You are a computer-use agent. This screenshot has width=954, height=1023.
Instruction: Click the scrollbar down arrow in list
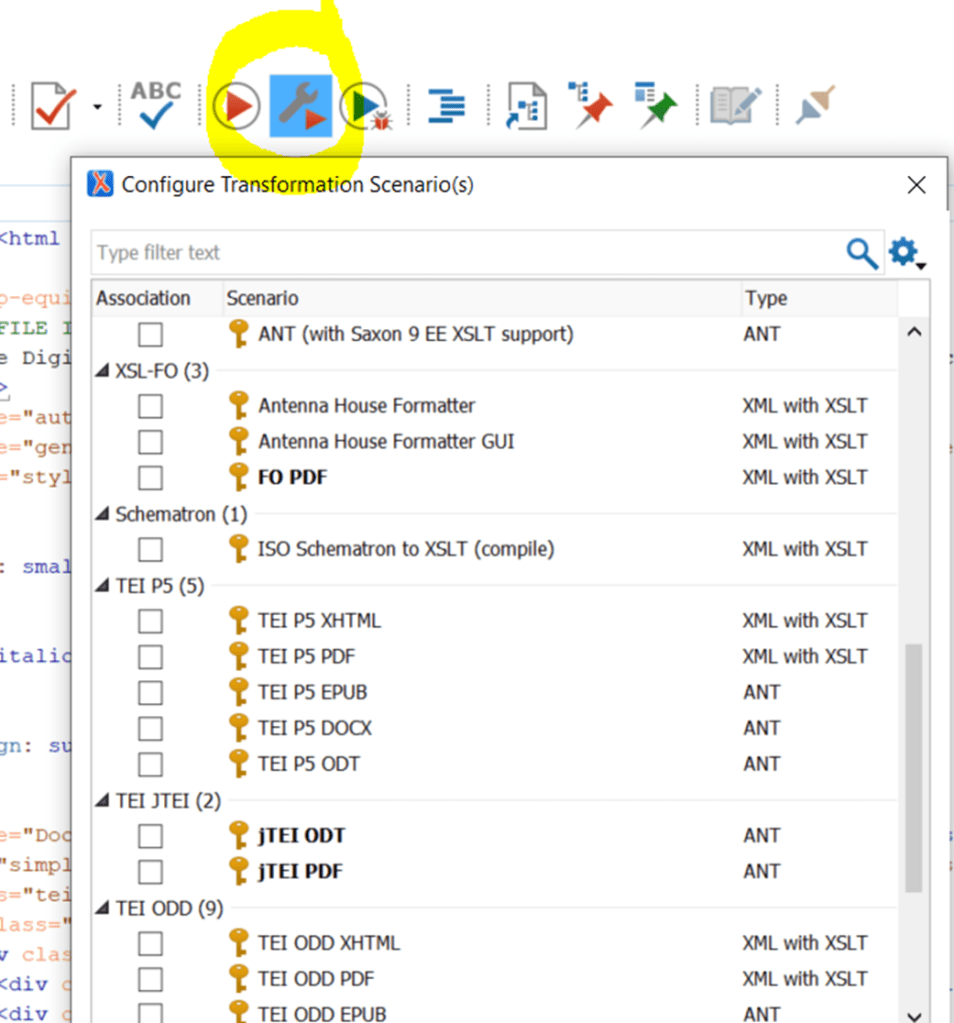click(914, 1012)
